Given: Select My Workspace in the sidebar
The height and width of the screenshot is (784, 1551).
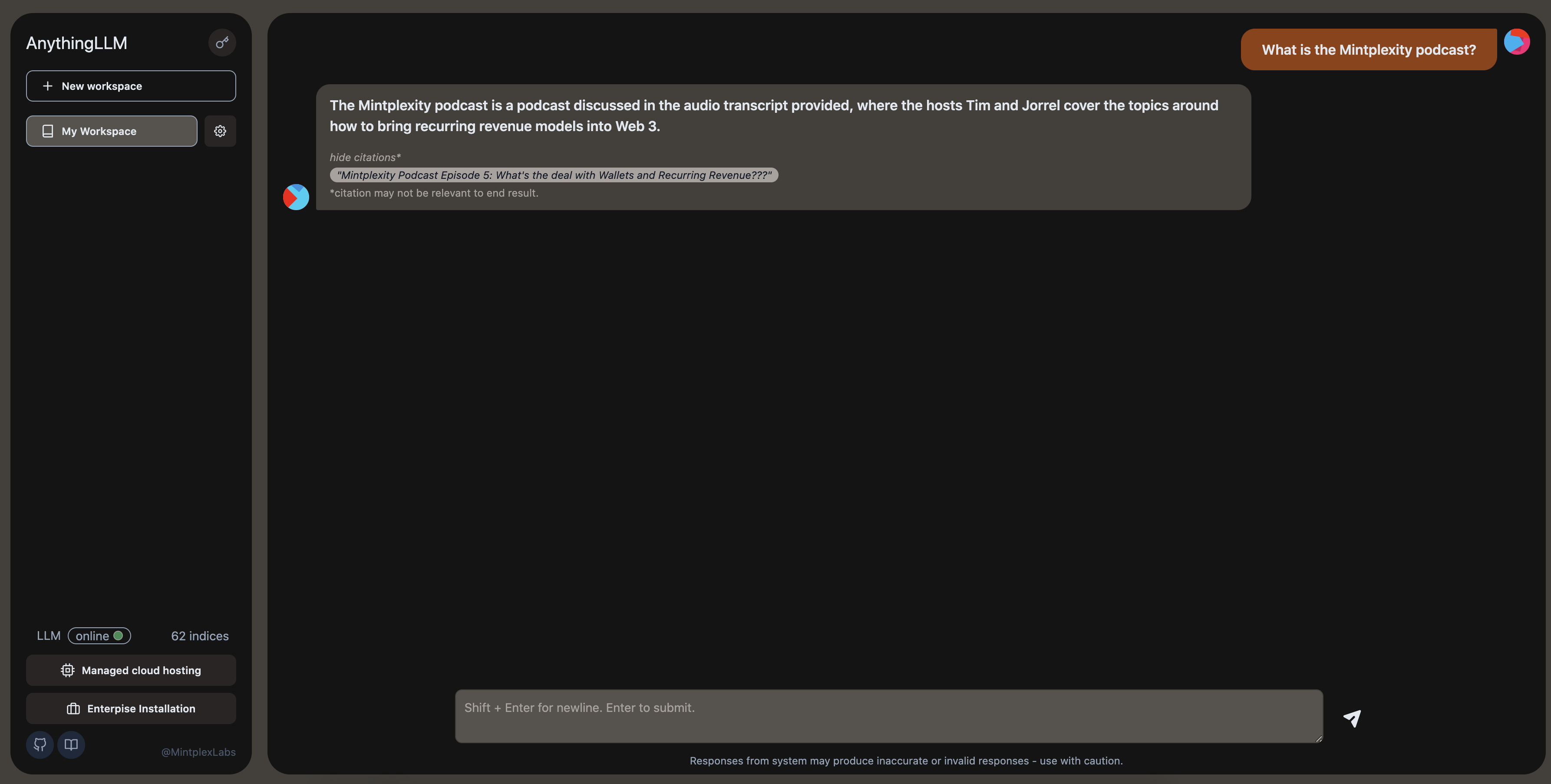Looking at the screenshot, I should pos(112,131).
